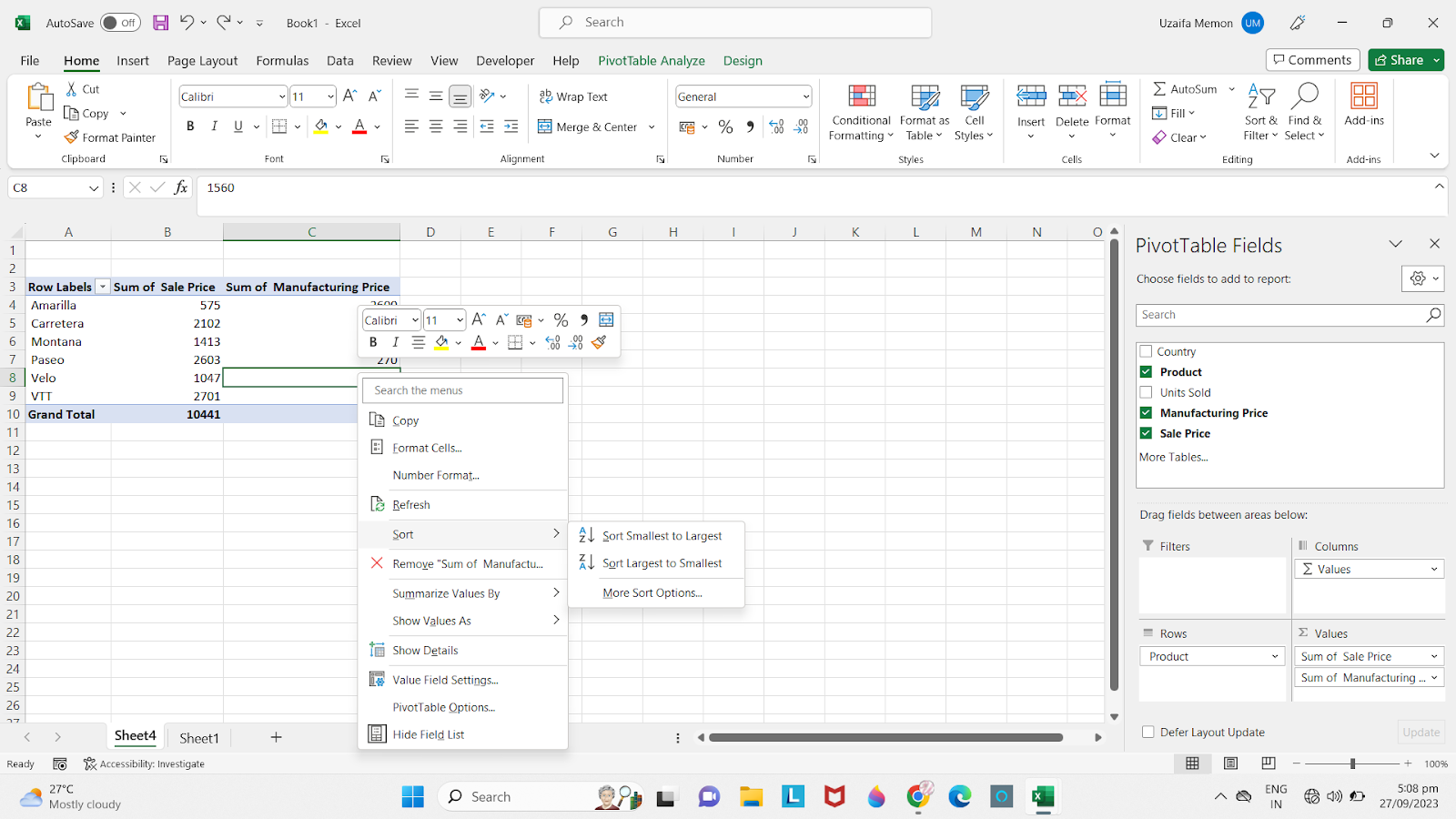Viewport: 1456px width, 819px height.
Task: Click the Percent Style icon in ribbon
Action: [x=725, y=126]
